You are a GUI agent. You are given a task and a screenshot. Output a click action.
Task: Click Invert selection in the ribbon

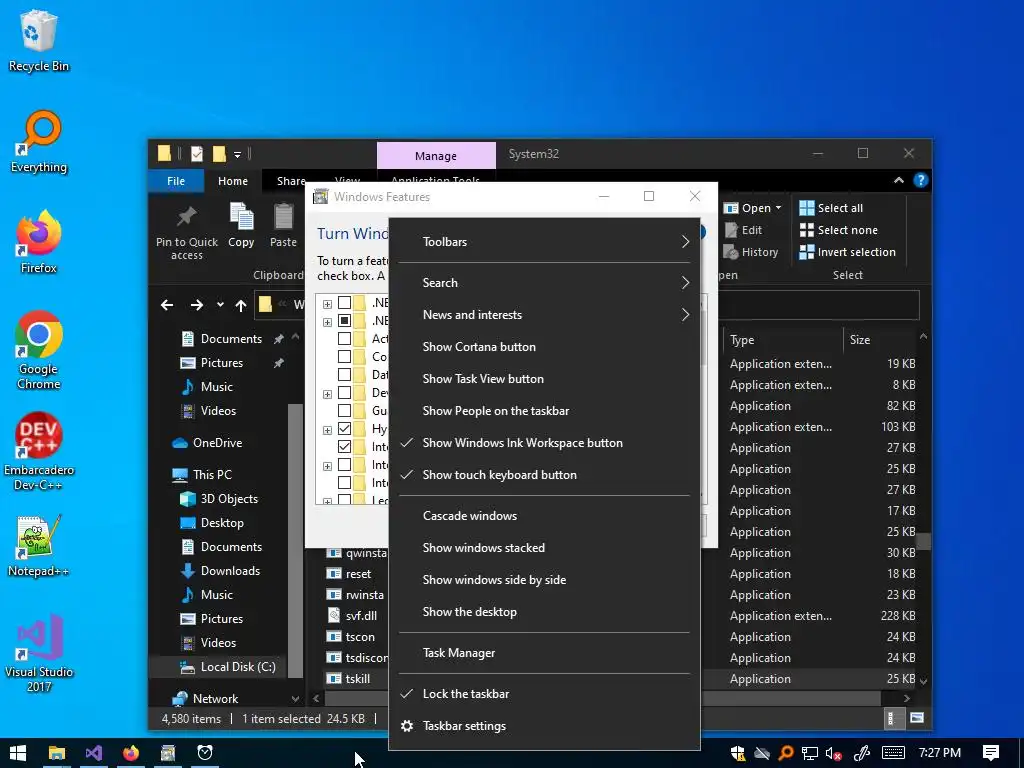pos(848,252)
